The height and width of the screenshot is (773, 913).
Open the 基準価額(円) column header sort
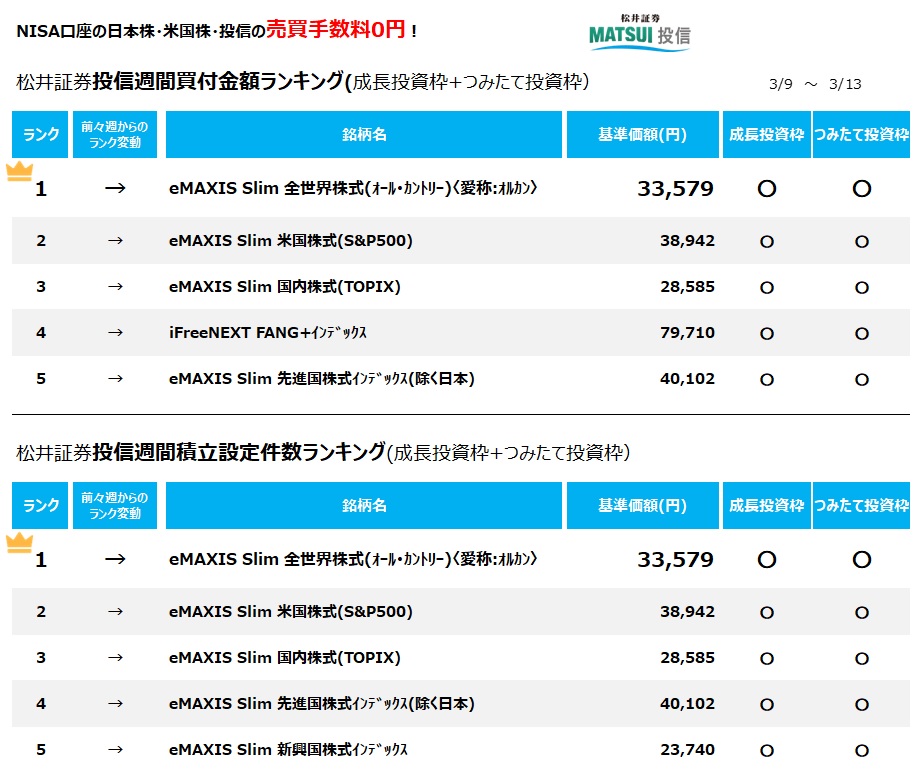tap(643, 134)
